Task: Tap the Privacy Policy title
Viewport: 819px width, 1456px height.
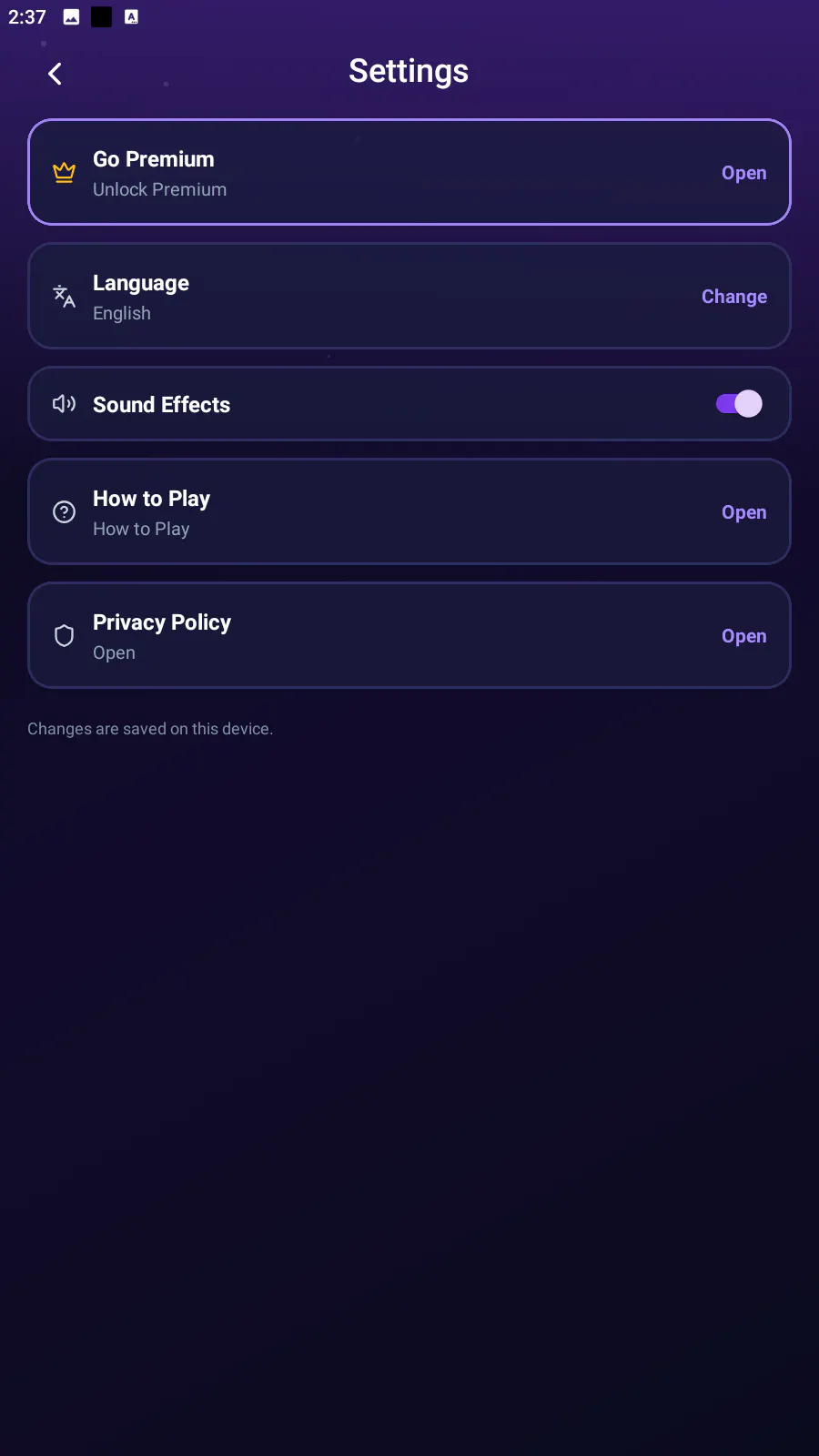Action: [x=162, y=622]
